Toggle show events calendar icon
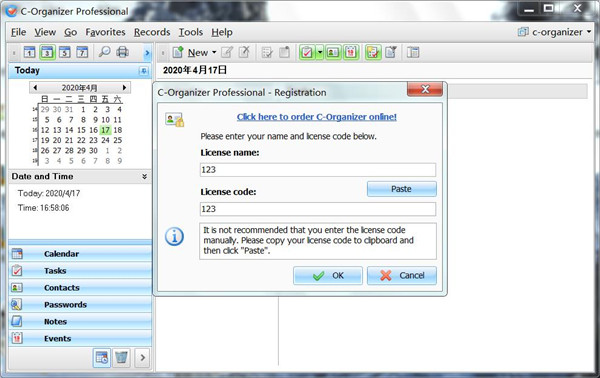The width and height of the screenshot is (600, 378). point(351,52)
